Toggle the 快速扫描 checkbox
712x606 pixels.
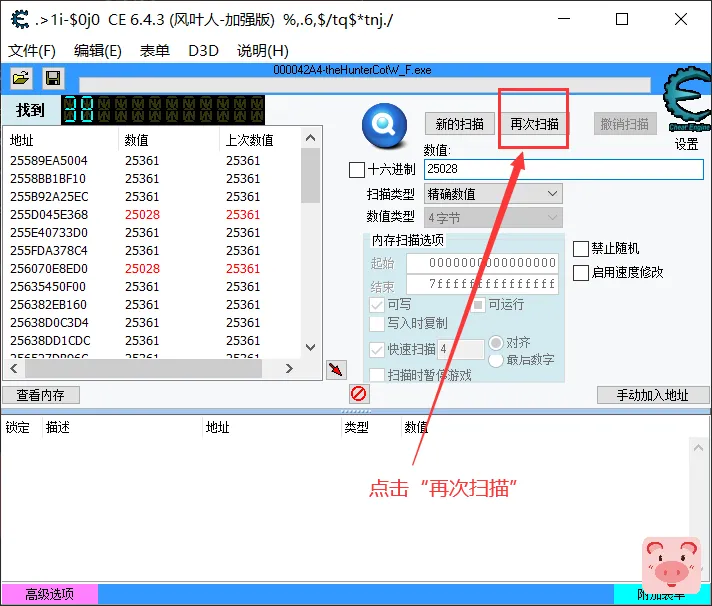pyautogui.click(x=377, y=350)
